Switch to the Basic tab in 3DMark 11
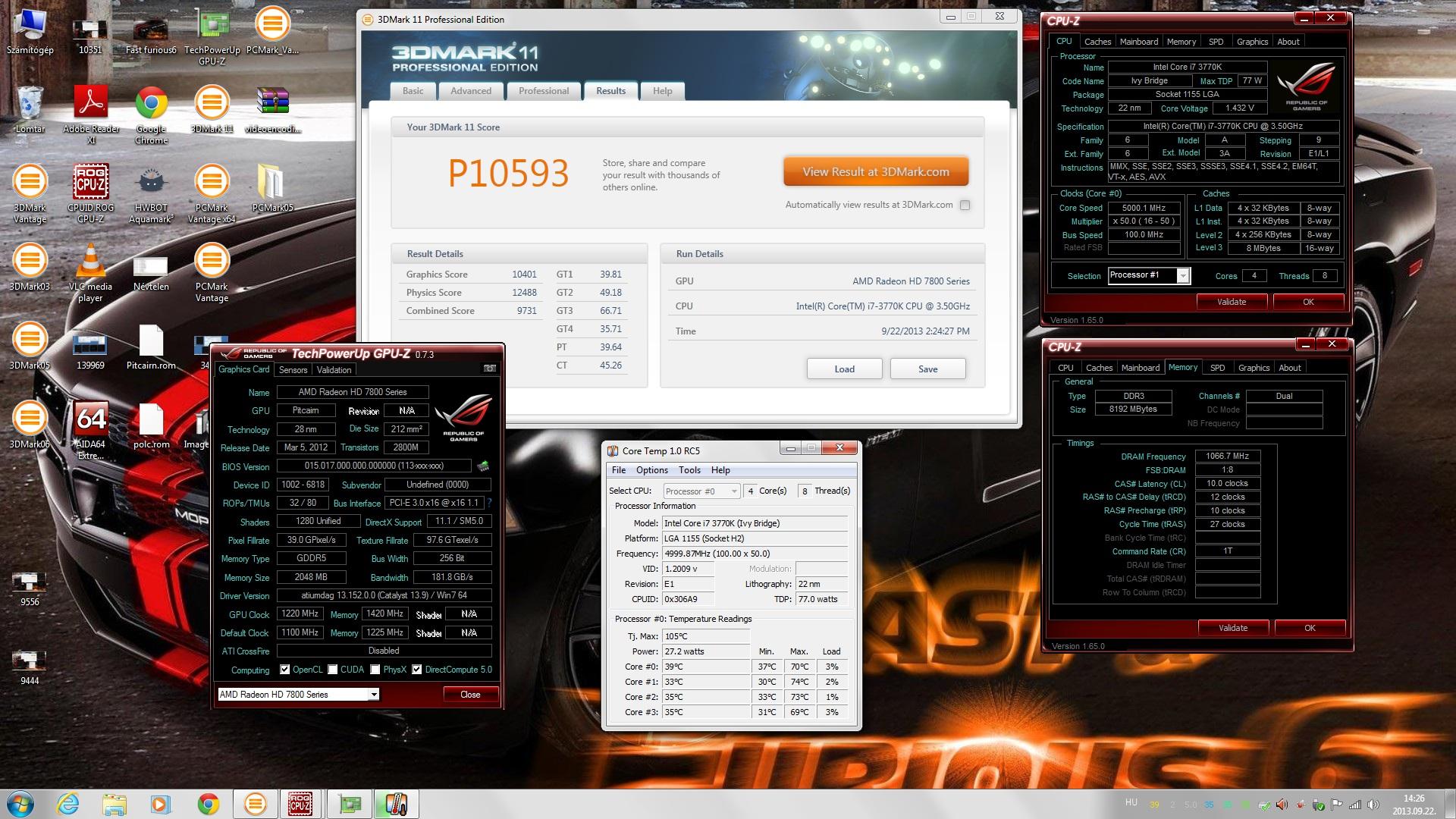The width and height of the screenshot is (1456, 819). tap(413, 91)
